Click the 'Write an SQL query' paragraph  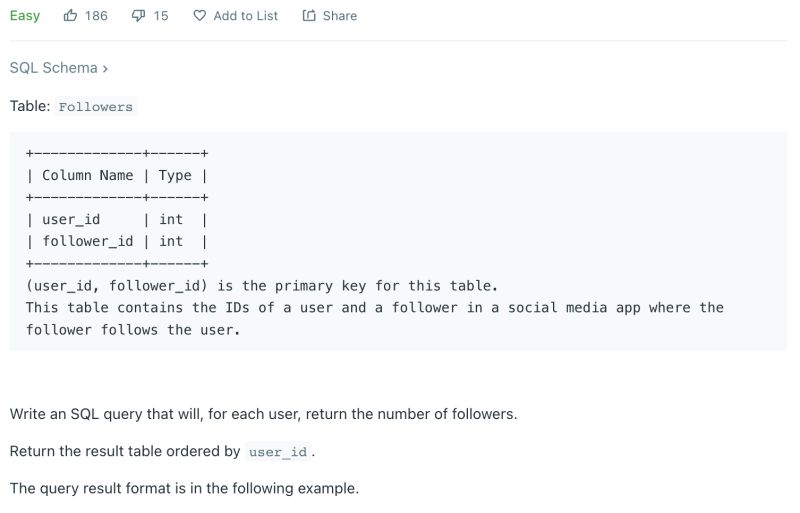[x=263, y=414]
